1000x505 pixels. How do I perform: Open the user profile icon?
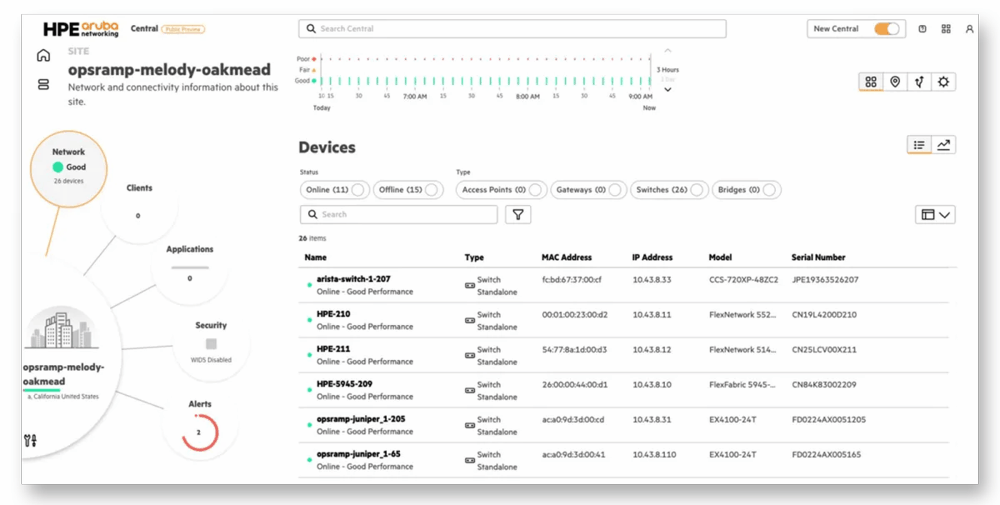point(969,29)
